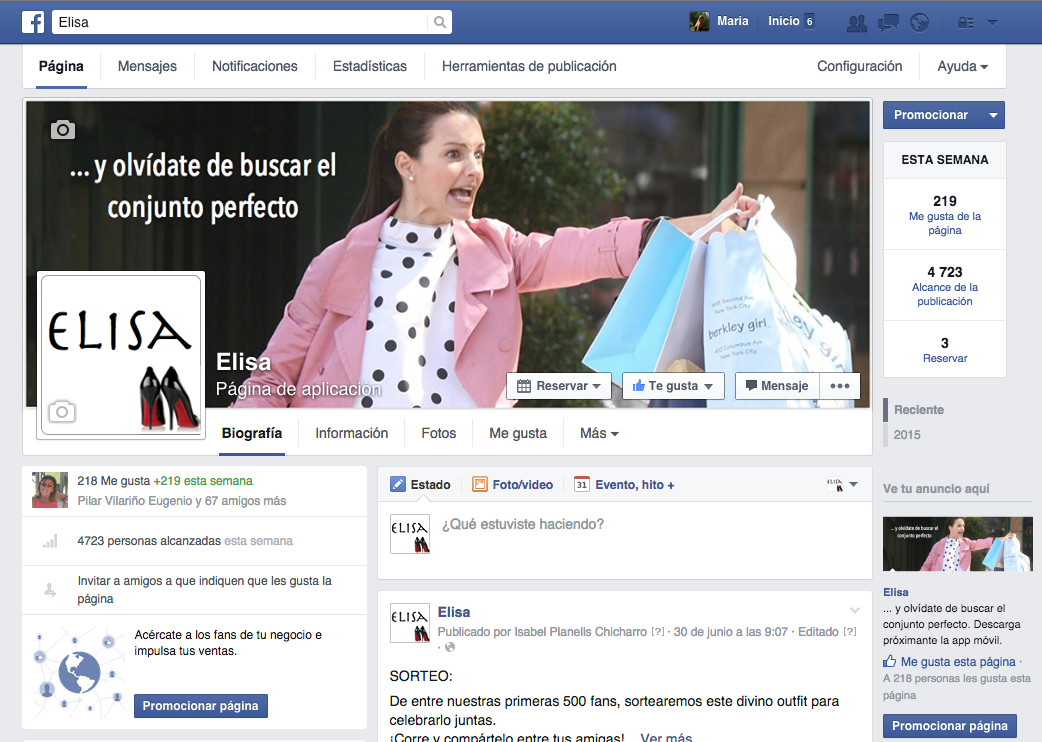Select the Biografía profile tab
The height and width of the screenshot is (742, 1042).
[x=252, y=433]
